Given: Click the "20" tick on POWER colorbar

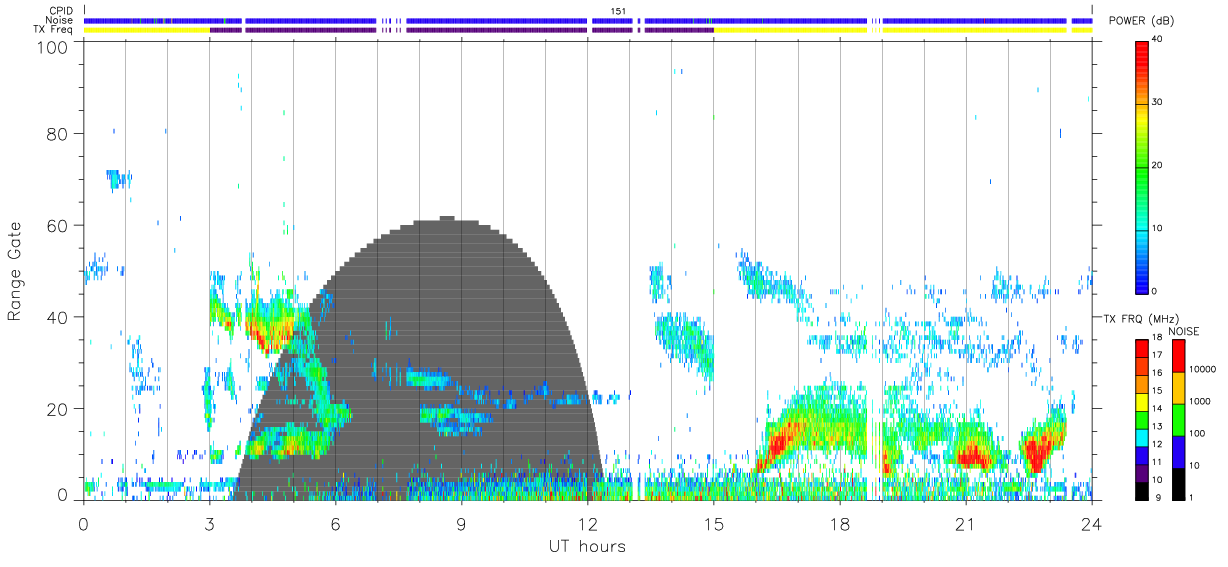Looking at the screenshot, I should pyautogui.click(x=1157, y=166).
